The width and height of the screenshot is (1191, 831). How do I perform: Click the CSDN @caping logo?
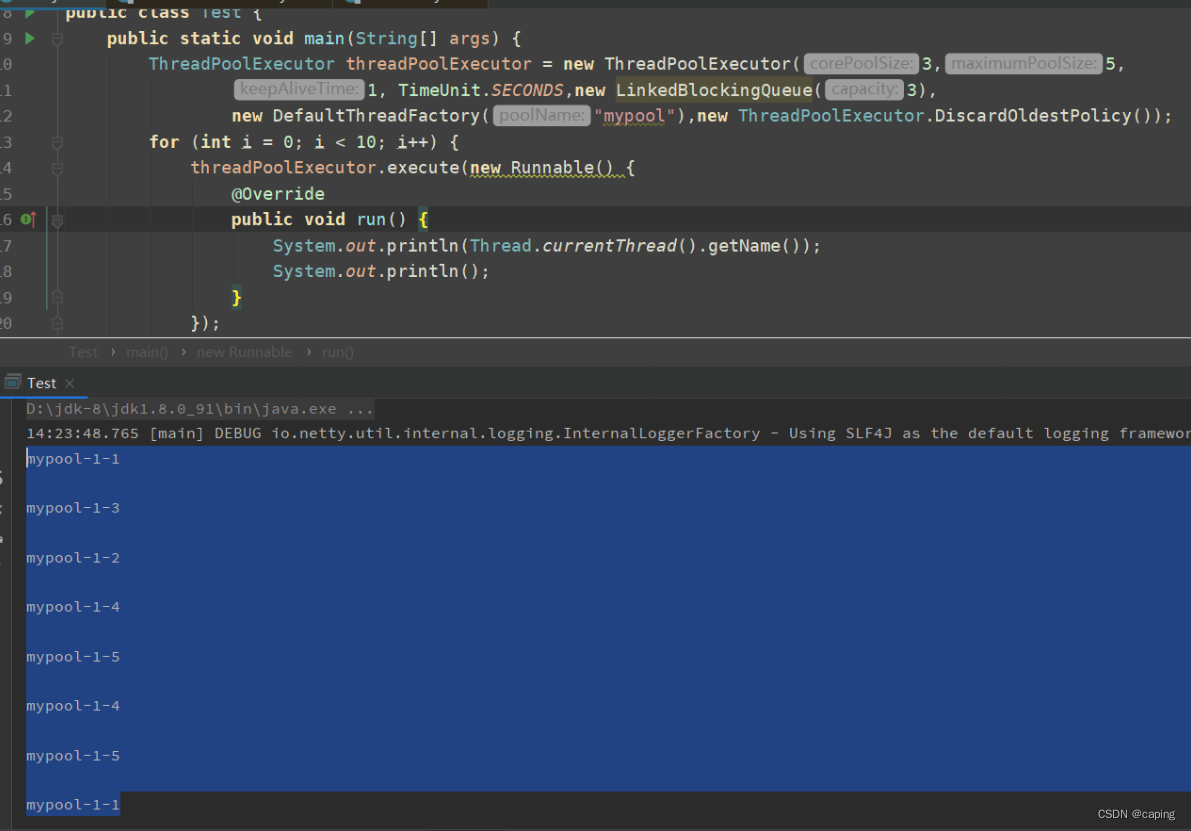coord(1135,814)
